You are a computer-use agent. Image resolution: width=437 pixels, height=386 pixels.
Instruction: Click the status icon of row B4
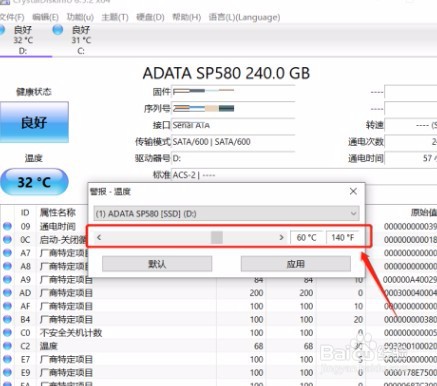(x=7, y=319)
